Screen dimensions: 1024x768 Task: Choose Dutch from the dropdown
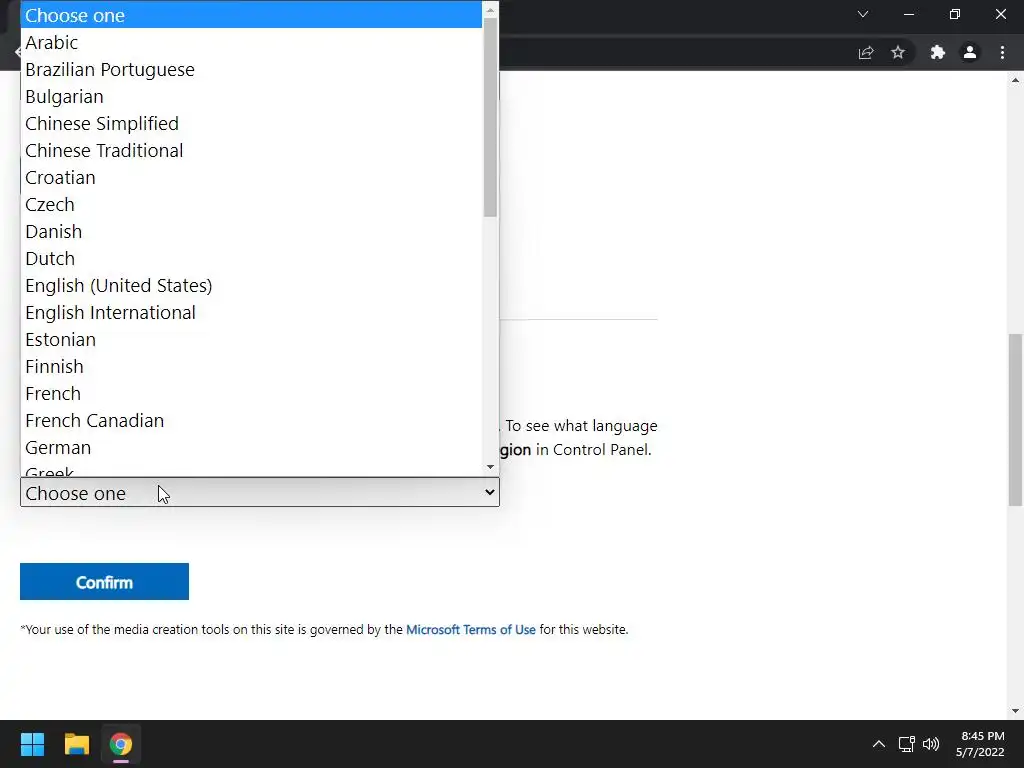click(x=251, y=259)
